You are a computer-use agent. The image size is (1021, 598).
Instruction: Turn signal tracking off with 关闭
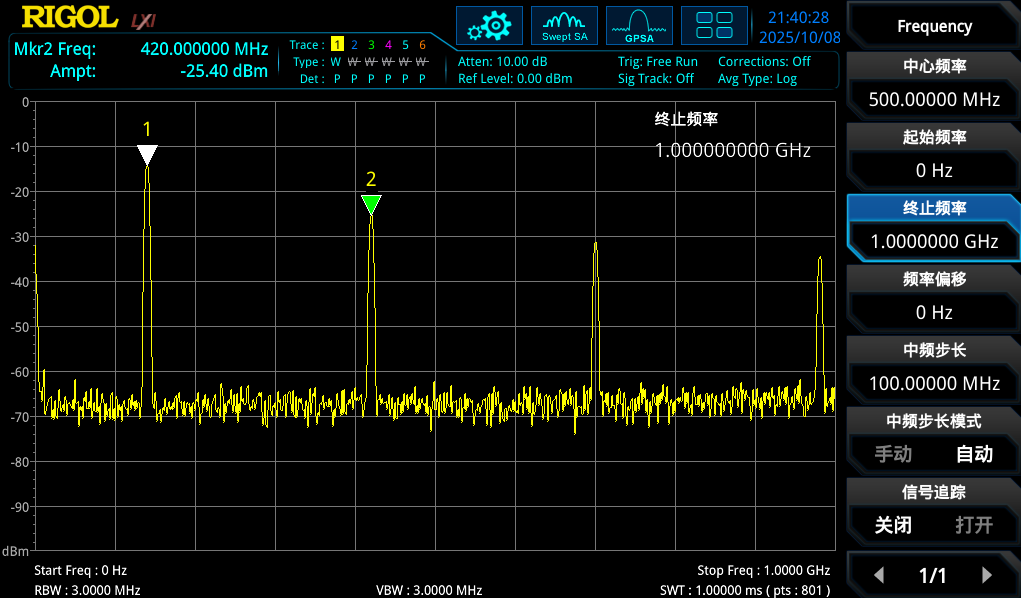[893, 525]
